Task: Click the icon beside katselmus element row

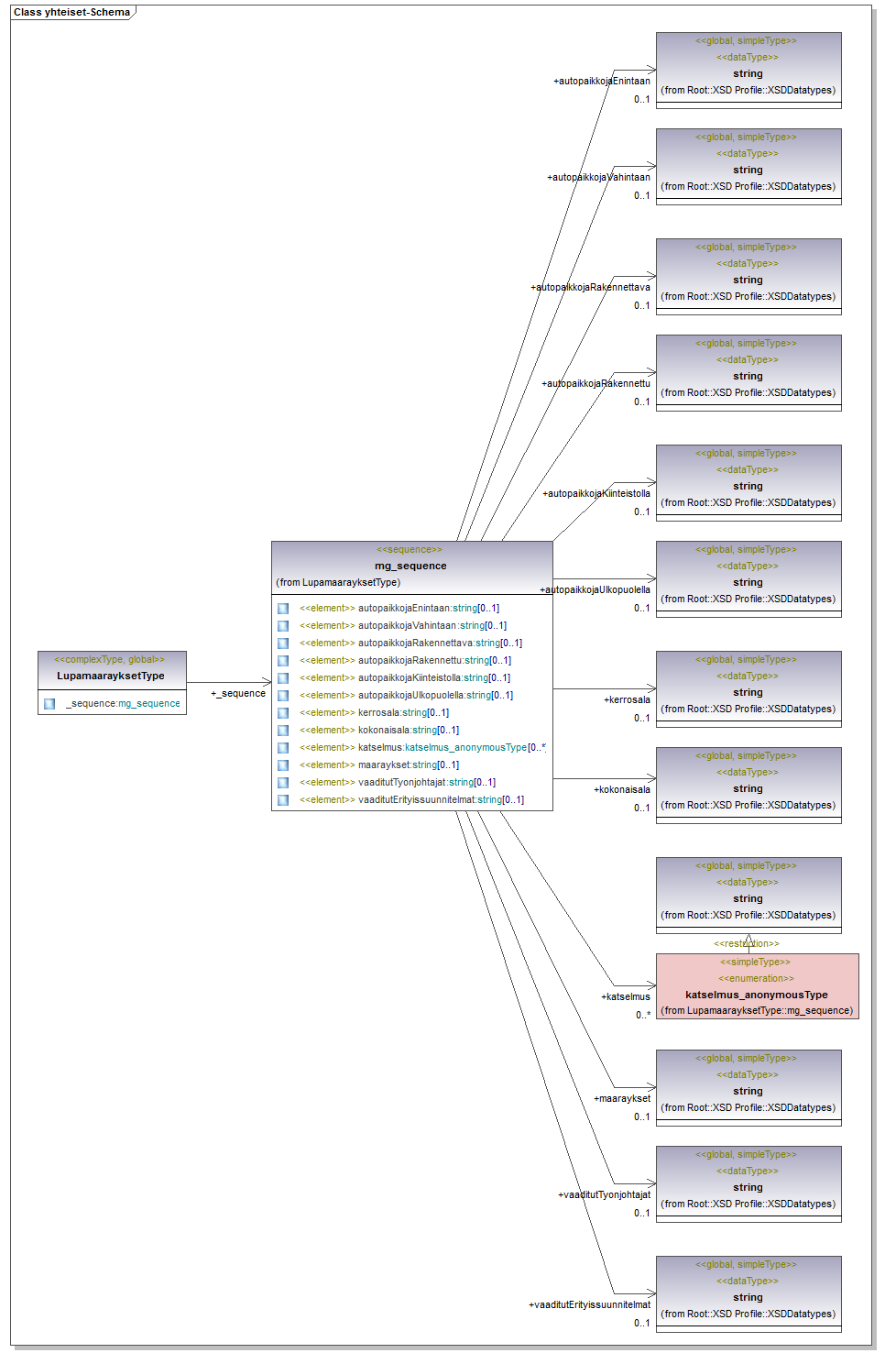Action: click(283, 748)
